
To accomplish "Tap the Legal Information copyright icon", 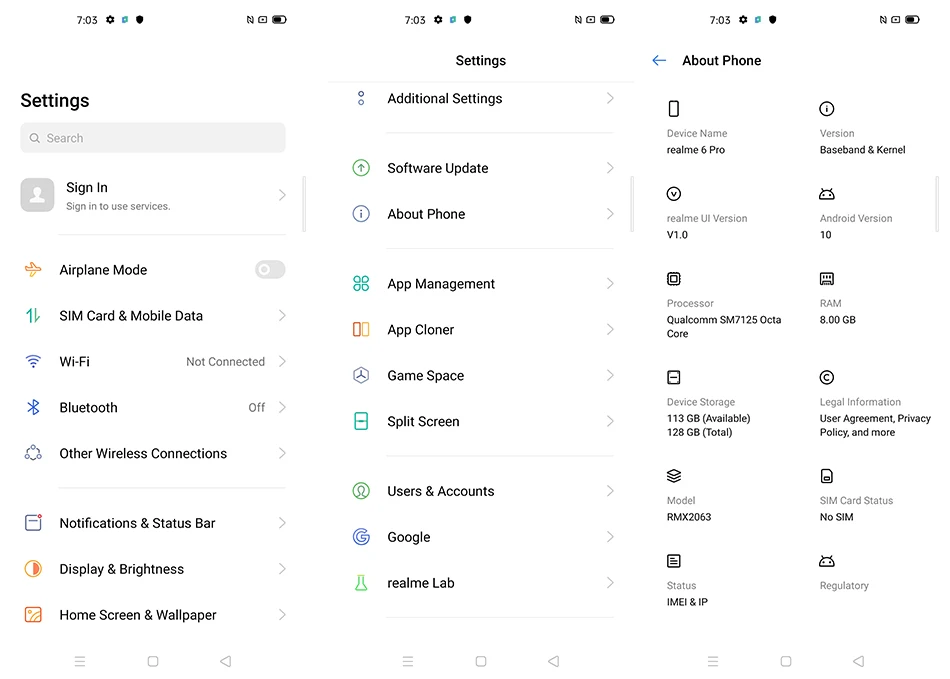I will pyautogui.click(x=826, y=377).
